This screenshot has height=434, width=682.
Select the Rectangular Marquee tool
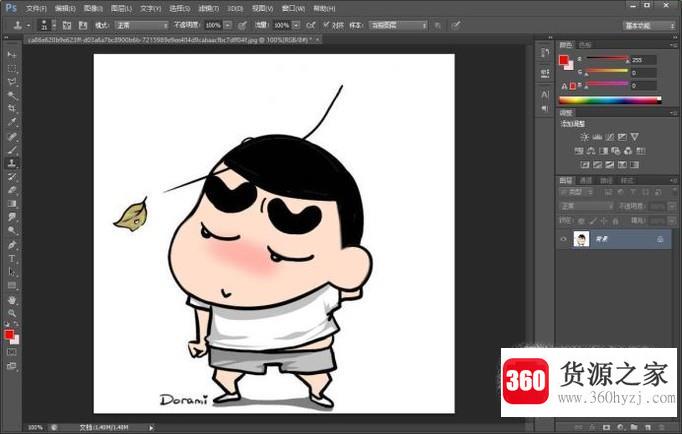tap(12, 69)
